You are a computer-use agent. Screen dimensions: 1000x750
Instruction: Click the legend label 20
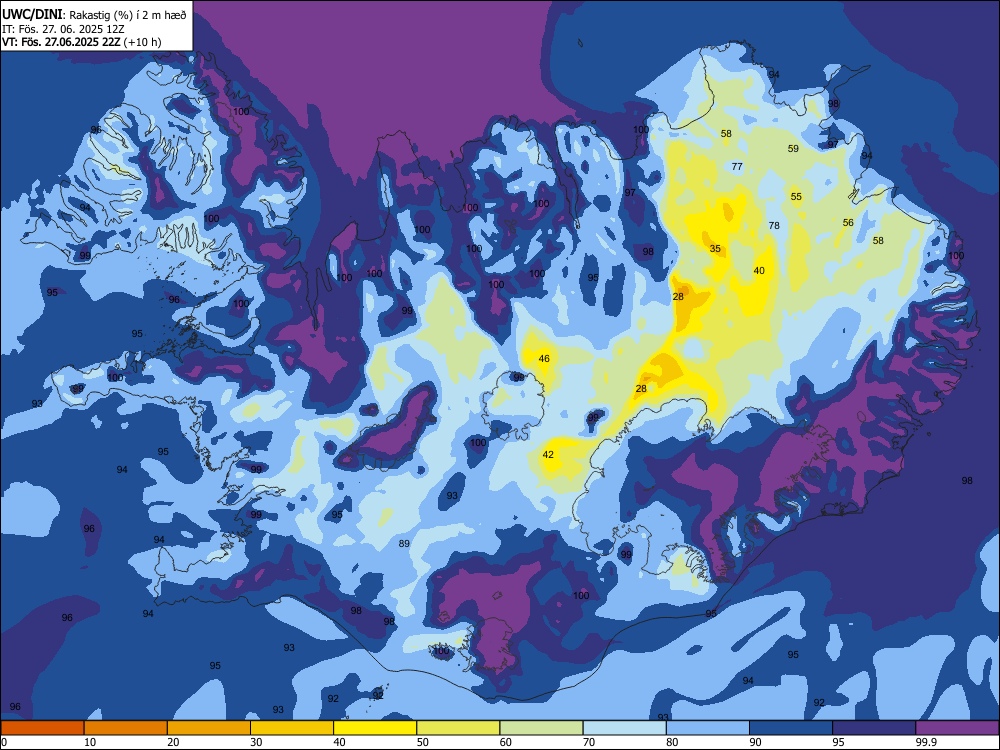(x=173, y=742)
